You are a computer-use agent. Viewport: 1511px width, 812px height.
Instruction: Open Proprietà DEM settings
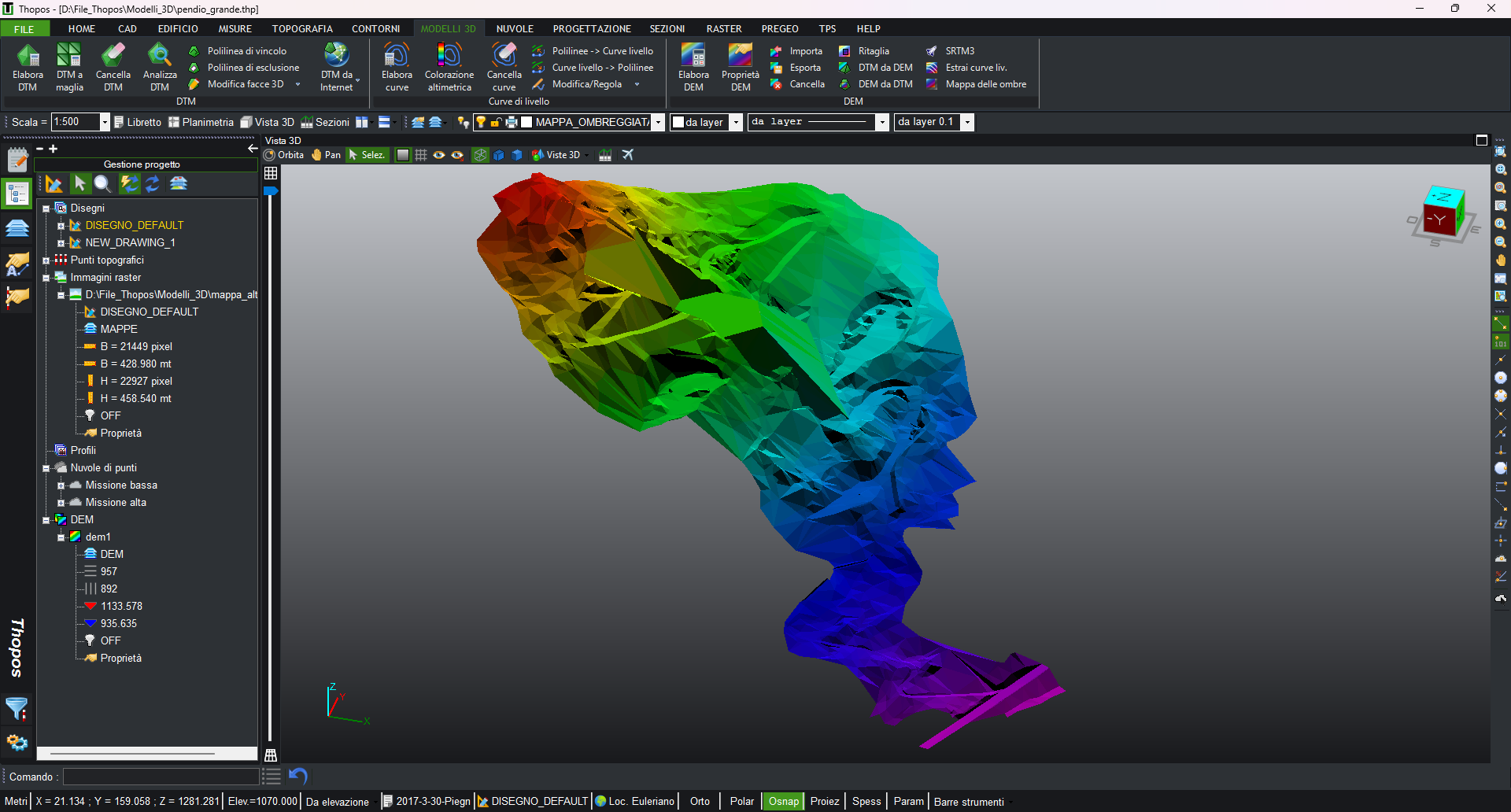pos(741,67)
